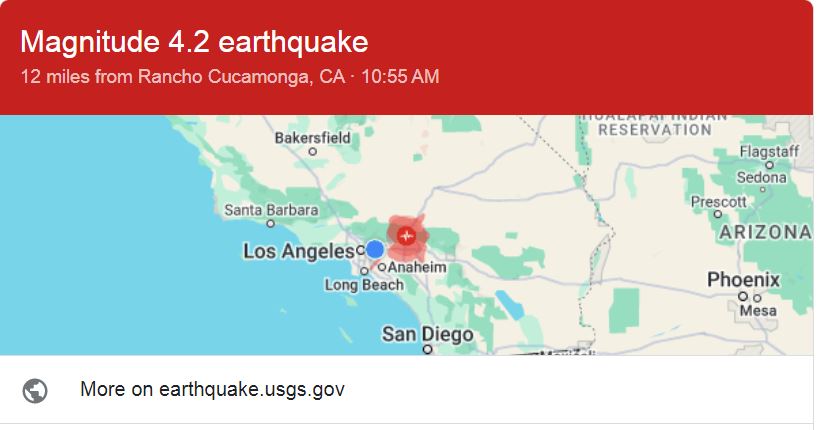Click the Los Angeles map label

299,251
